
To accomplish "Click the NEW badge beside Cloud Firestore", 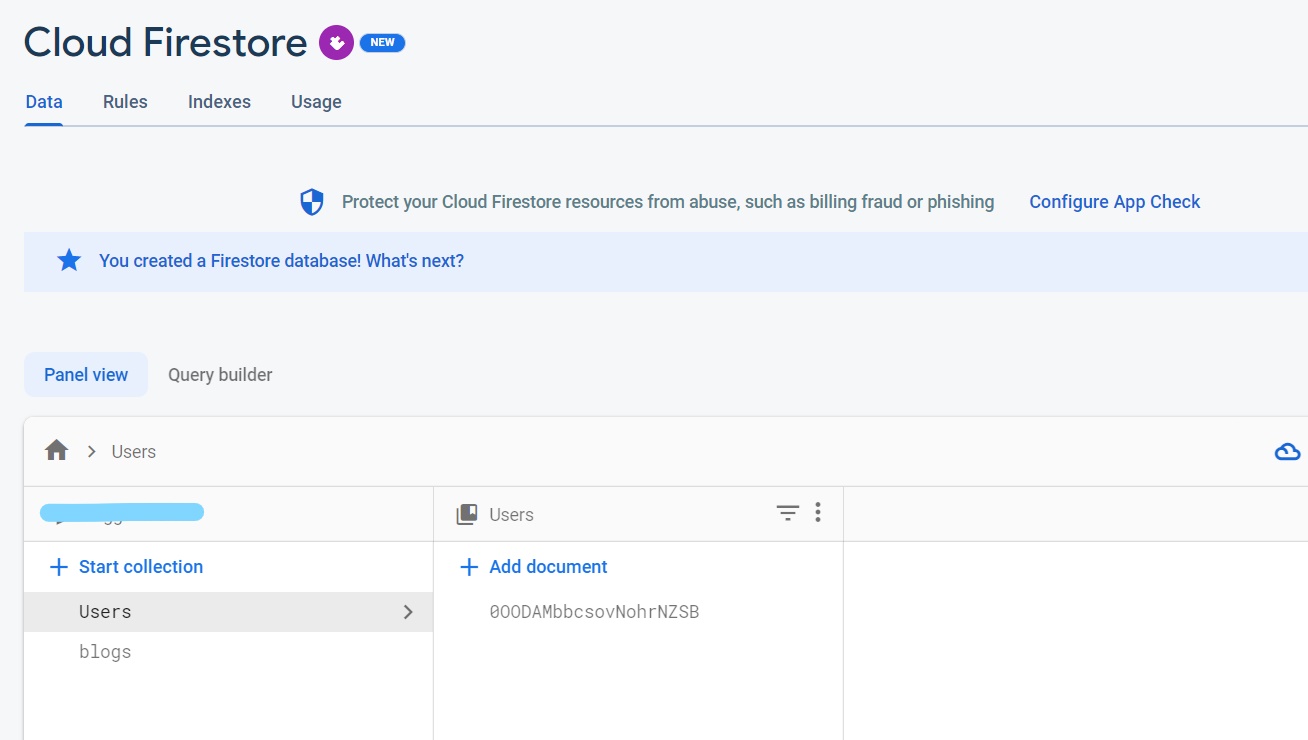I will coord(382,43).
